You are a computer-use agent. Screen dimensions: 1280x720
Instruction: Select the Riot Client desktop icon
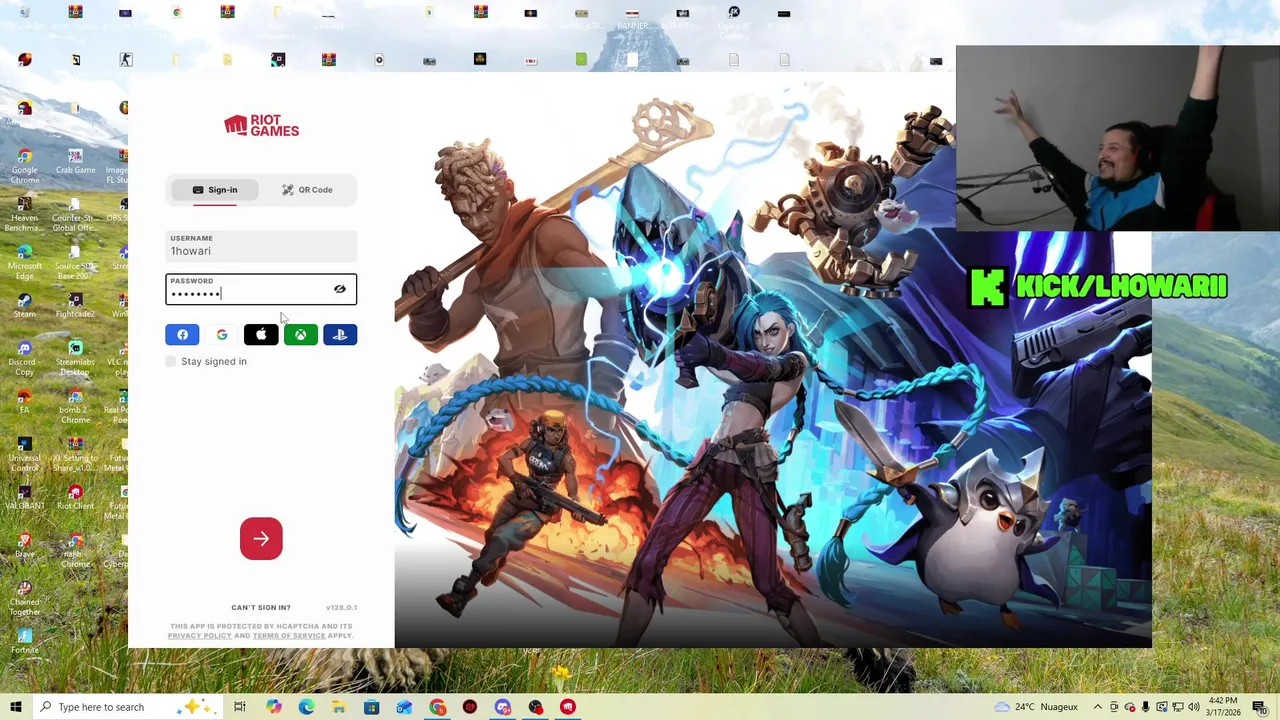(75, 498)
